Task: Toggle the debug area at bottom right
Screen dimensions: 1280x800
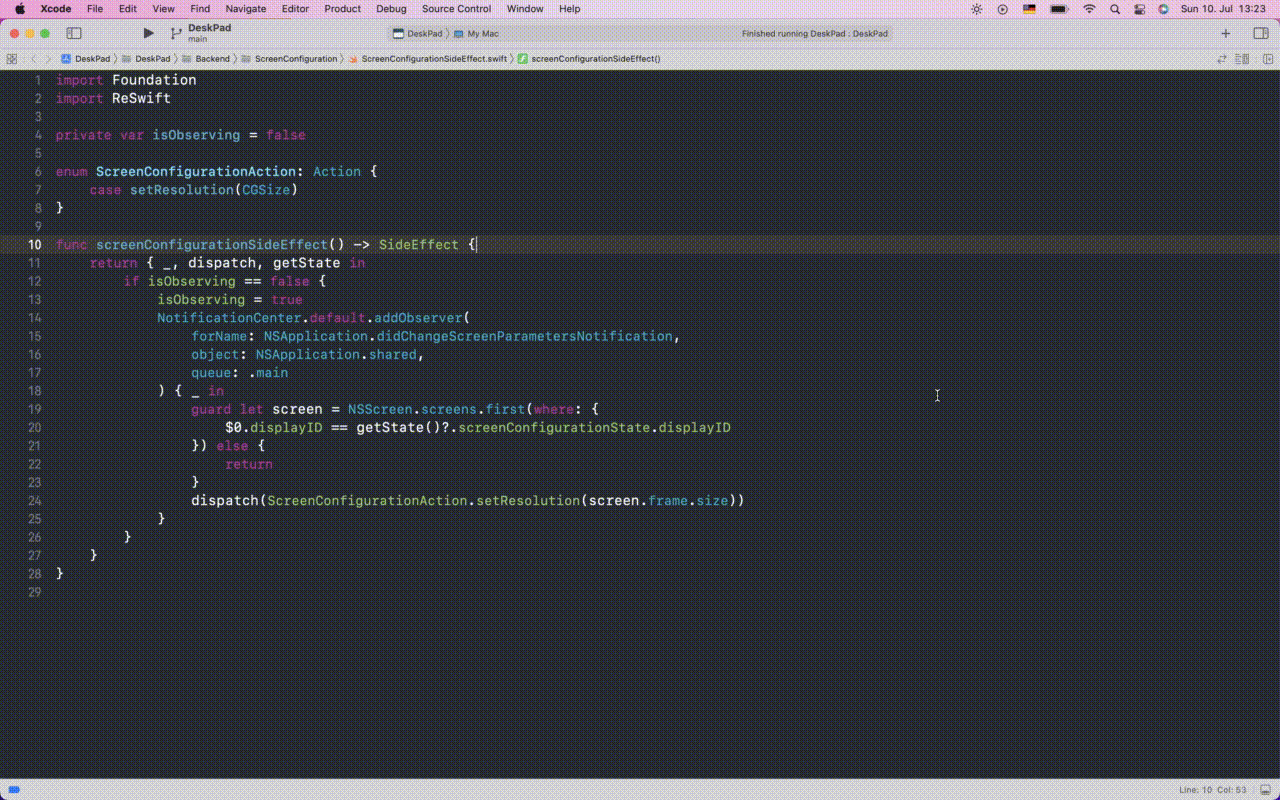Action: 1263,790
